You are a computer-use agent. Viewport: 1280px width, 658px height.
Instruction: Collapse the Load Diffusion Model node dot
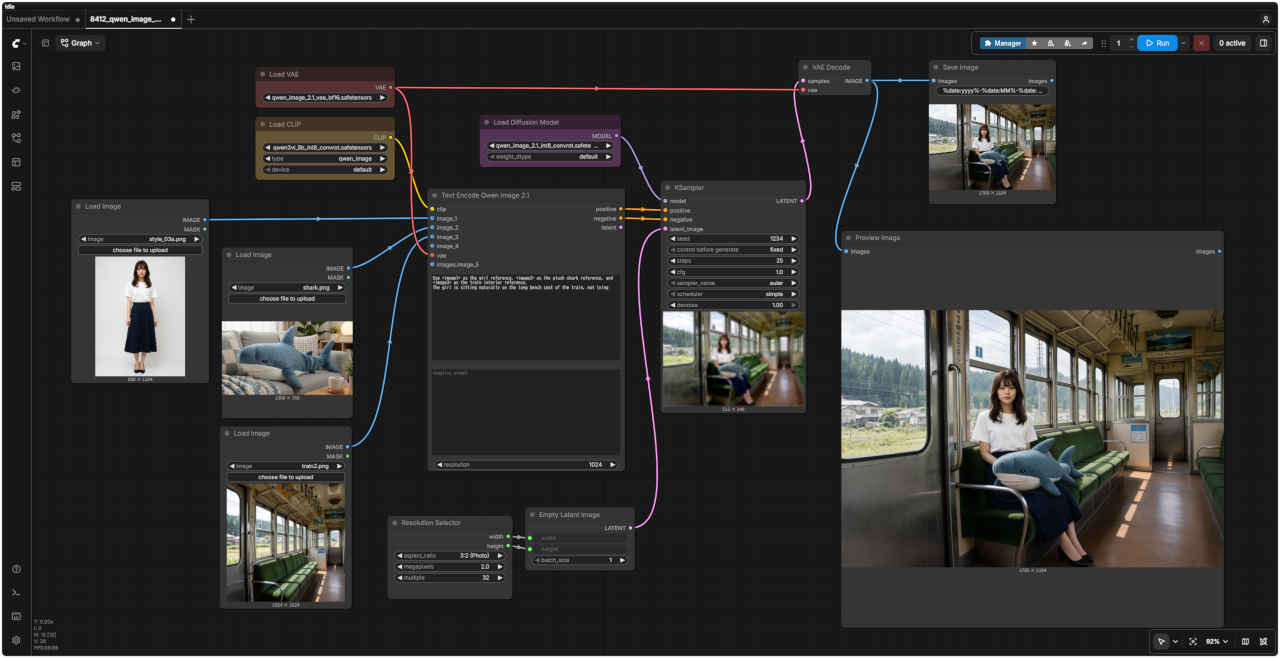487,122
